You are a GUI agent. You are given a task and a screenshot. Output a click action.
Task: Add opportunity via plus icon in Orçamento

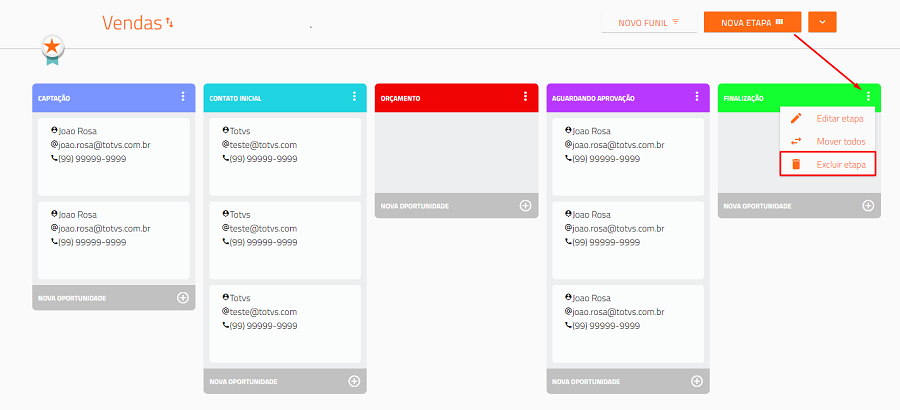pyautogui.click(x=525, y=206)
